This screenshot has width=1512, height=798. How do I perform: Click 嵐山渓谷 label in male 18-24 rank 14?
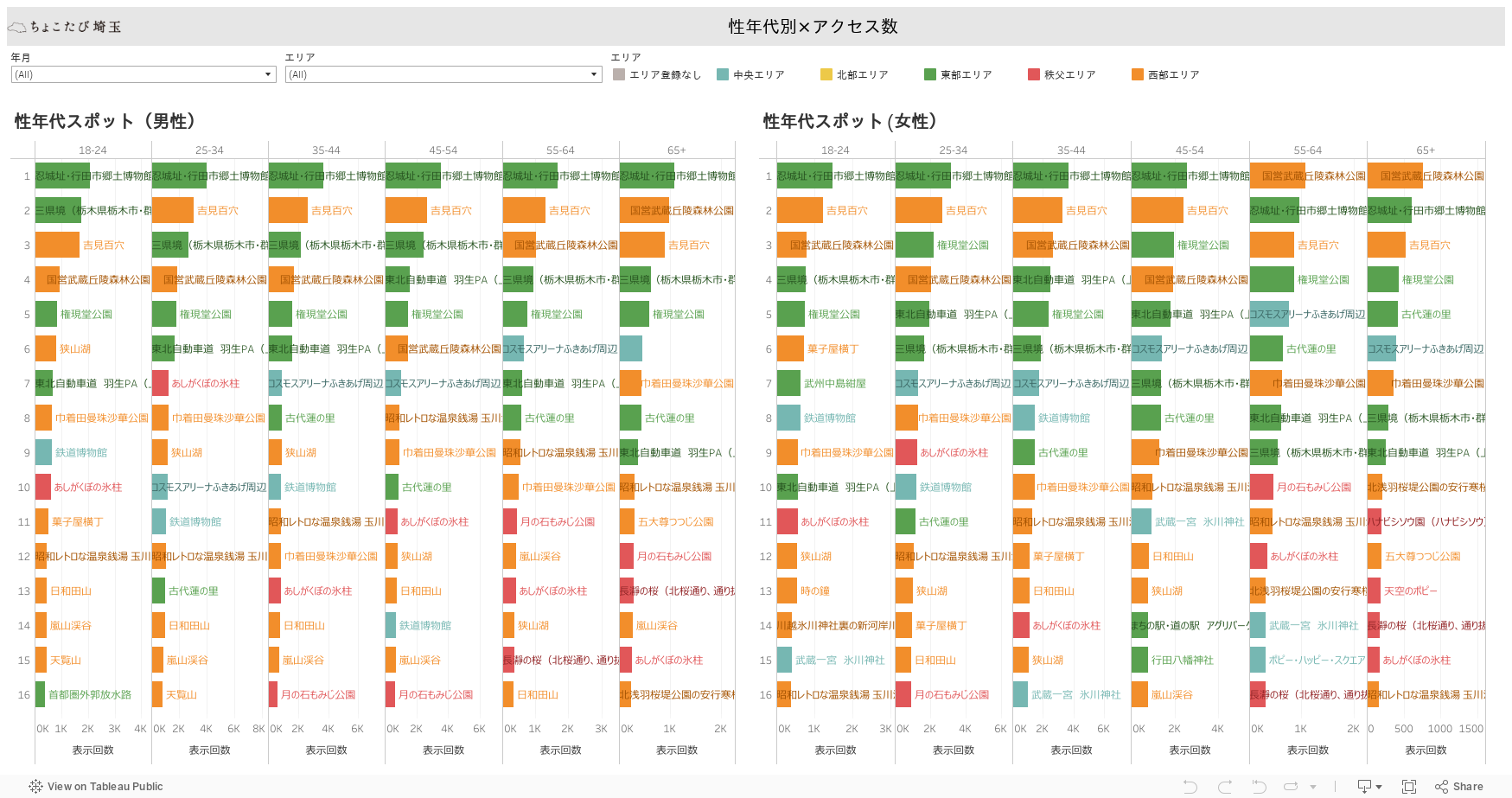[71, 625]
